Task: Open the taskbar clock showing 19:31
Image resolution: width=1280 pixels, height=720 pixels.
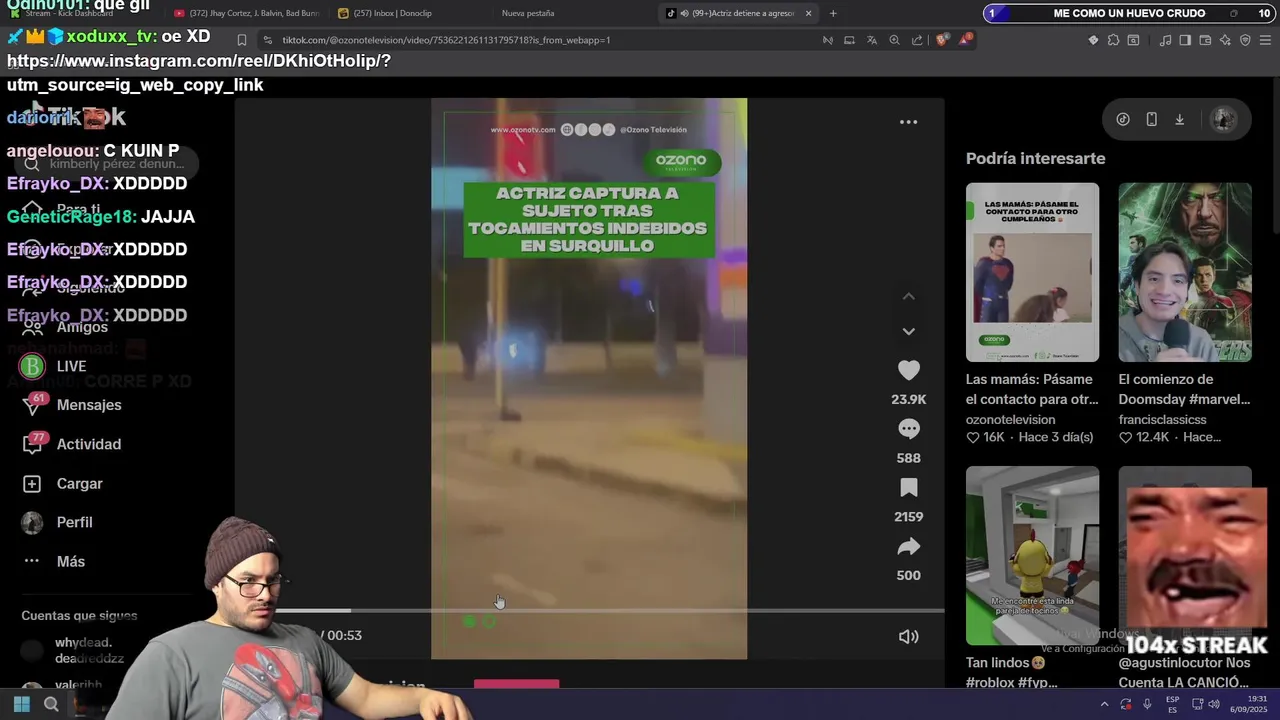Action: point(1249,704)
